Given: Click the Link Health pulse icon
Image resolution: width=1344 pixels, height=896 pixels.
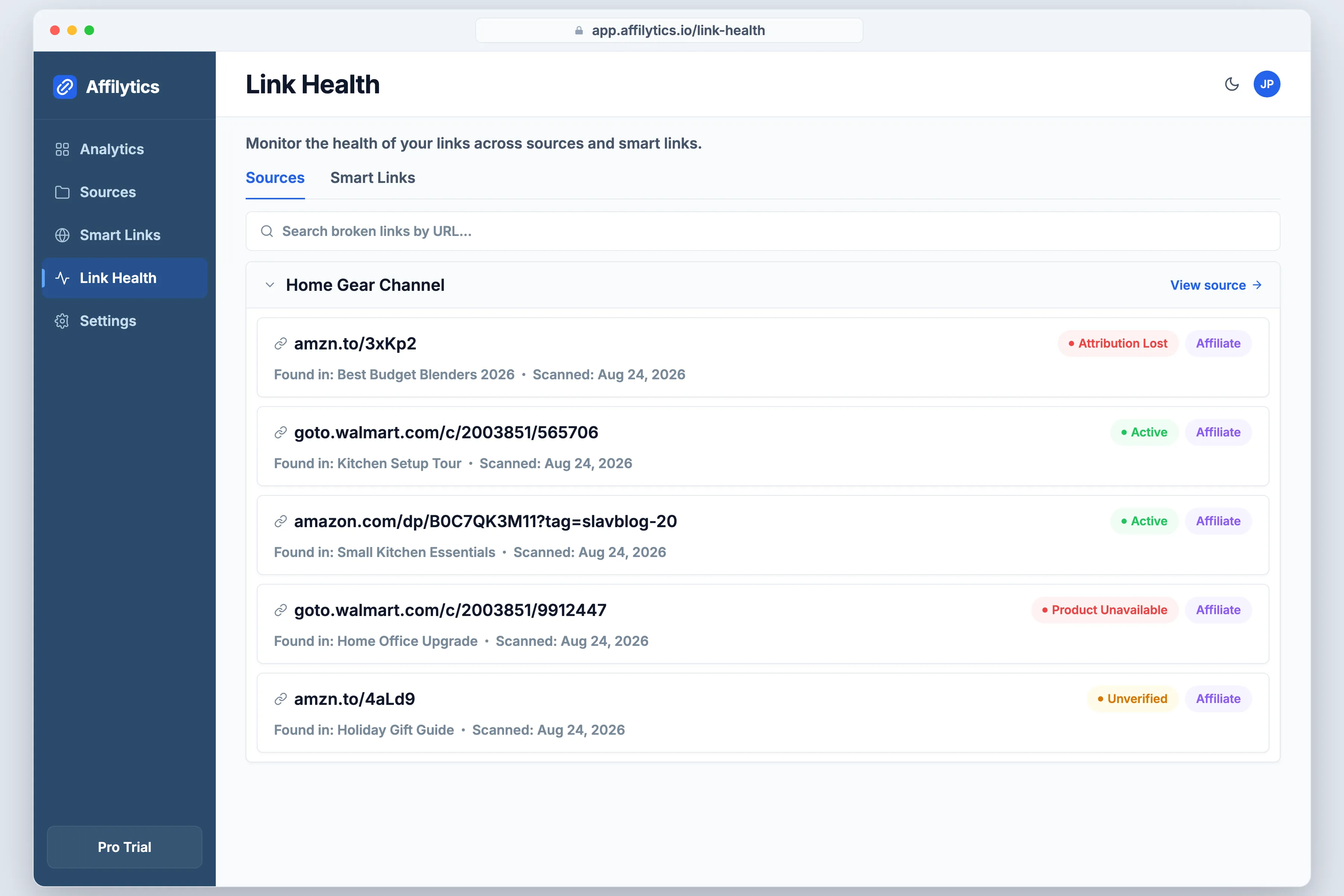Looking at the screenshot, I should 62,278.
